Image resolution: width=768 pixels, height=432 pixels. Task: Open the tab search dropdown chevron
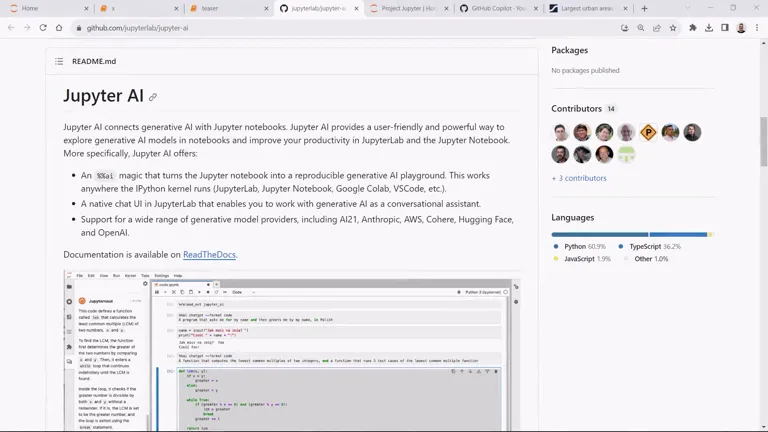pos(688,8)
